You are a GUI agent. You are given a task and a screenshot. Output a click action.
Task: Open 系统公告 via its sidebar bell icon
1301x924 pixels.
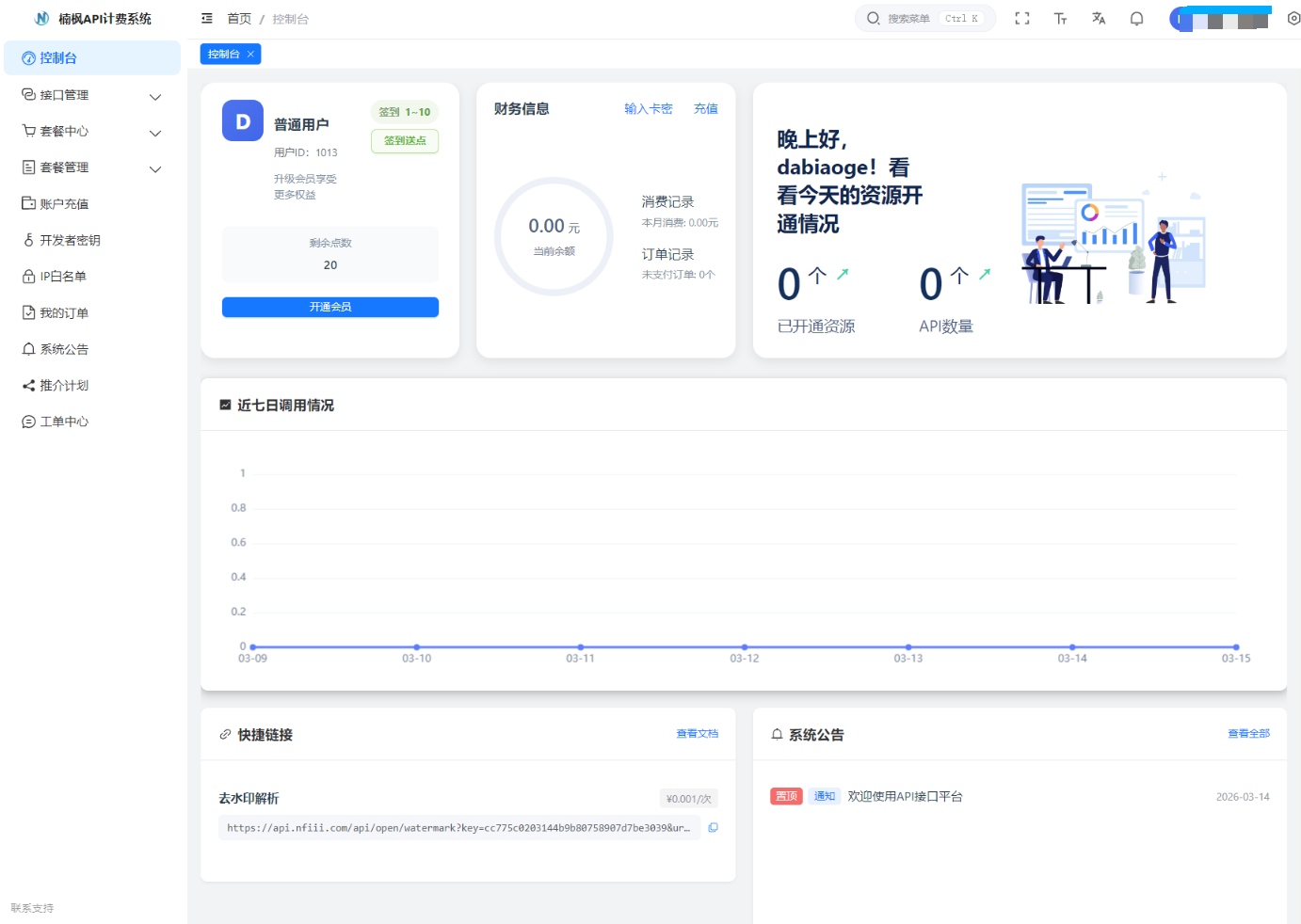tap(28, 348)
